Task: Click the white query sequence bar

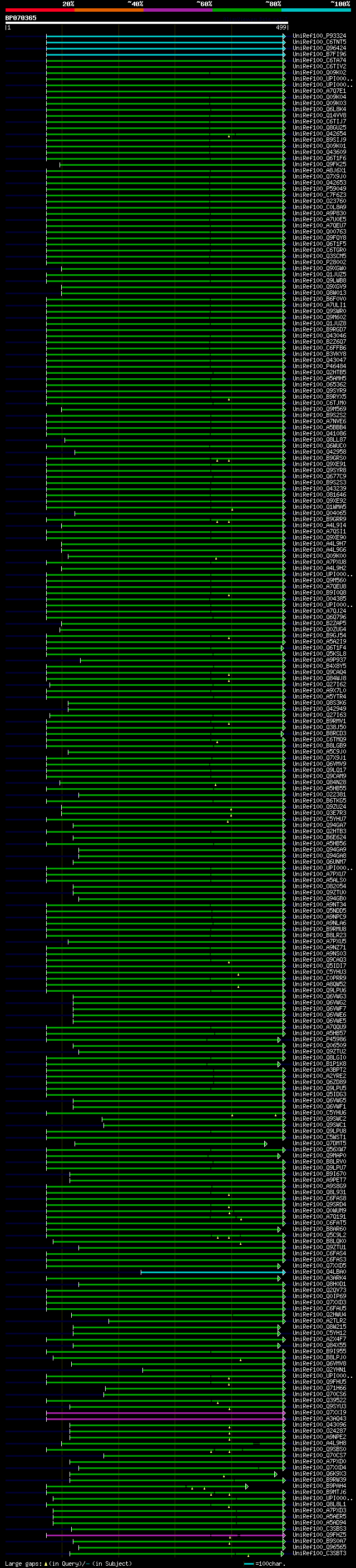Action: (x=147, y=23)
